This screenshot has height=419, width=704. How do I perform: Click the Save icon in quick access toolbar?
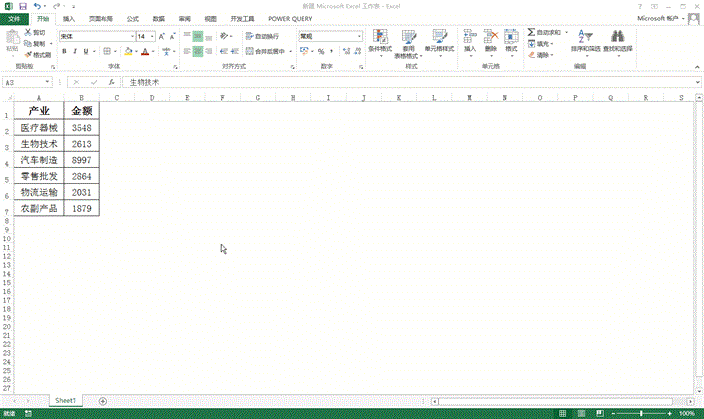tap(24, 6)
